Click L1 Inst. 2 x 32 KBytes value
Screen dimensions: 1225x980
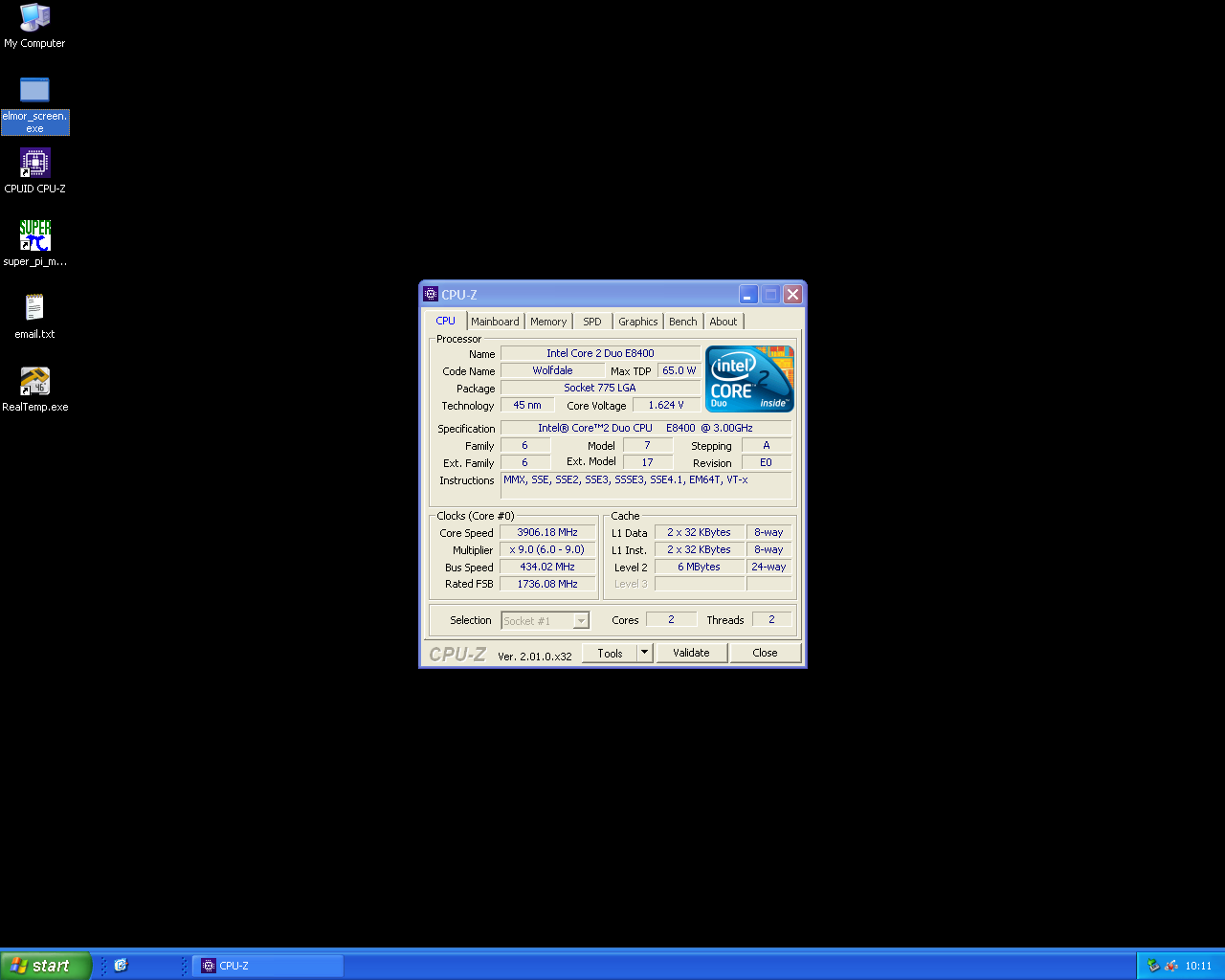(x=699, y=549)
